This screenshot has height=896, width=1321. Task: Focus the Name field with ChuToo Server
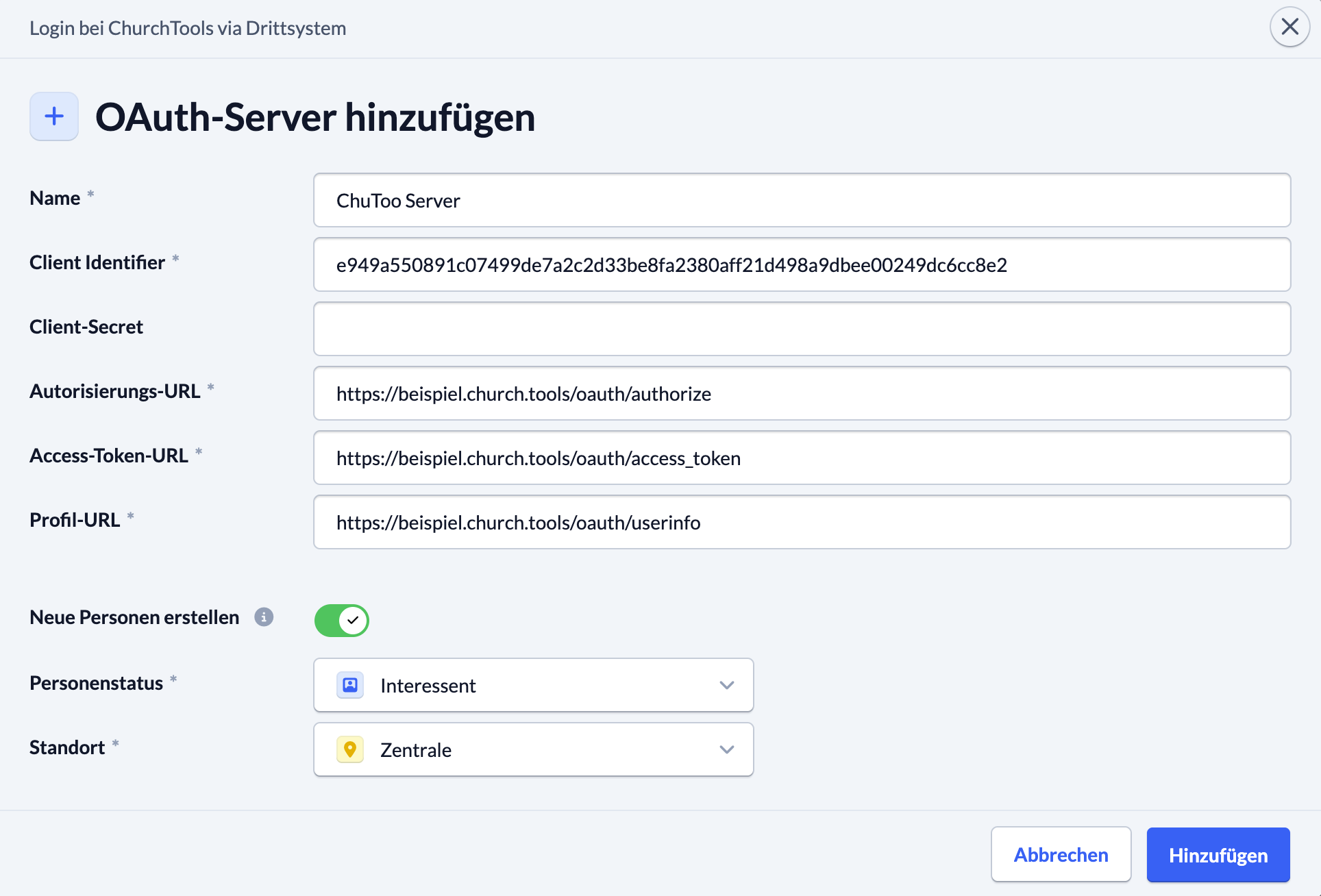(x=802, y=200)
